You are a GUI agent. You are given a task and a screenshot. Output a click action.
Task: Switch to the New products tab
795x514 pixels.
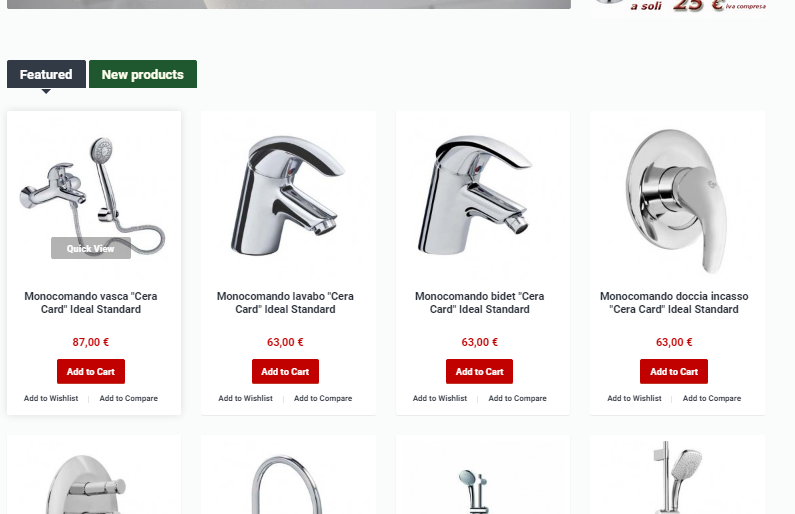[142, 74]
